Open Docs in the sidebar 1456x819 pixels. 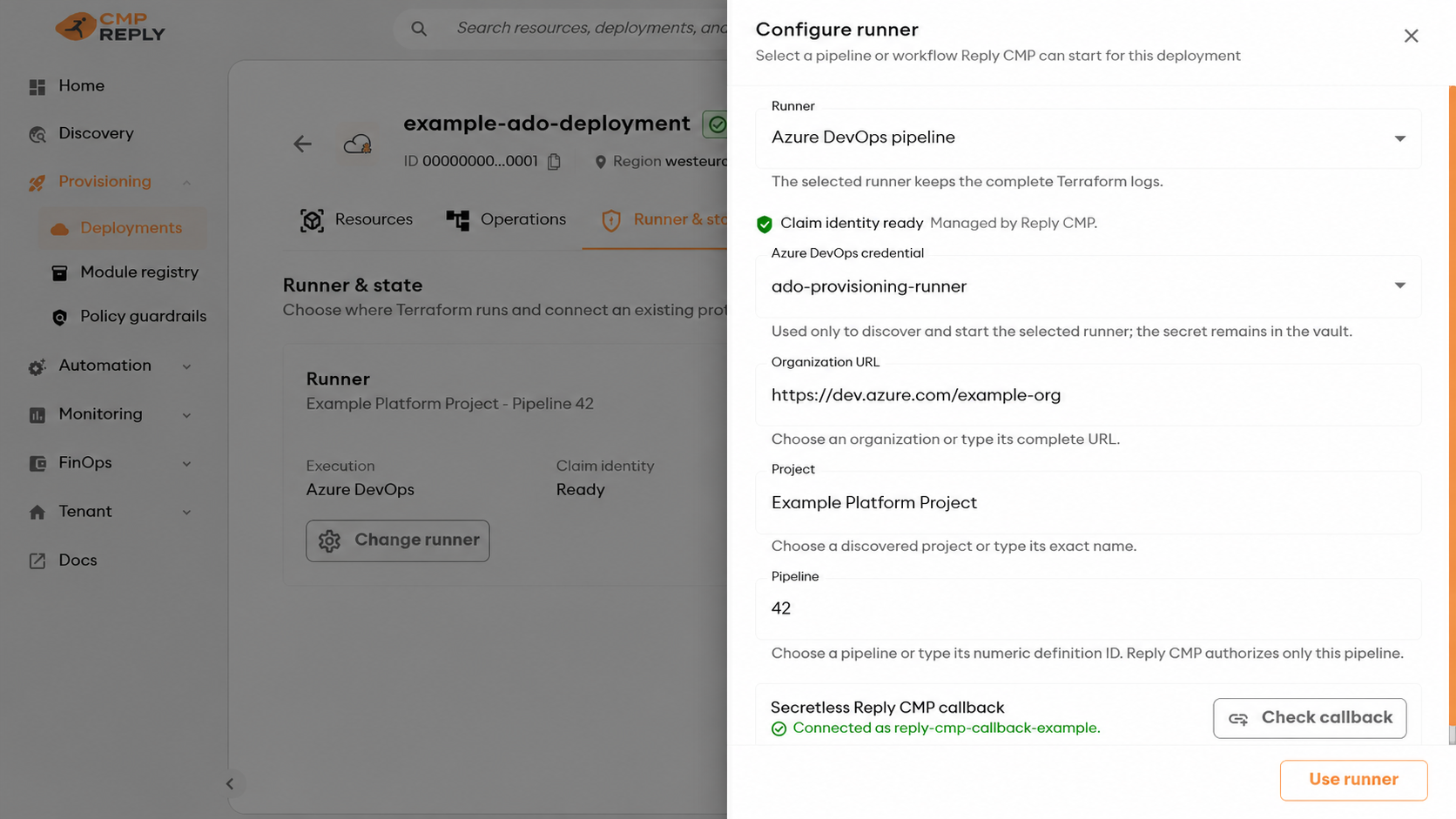[x=78, y=560]
